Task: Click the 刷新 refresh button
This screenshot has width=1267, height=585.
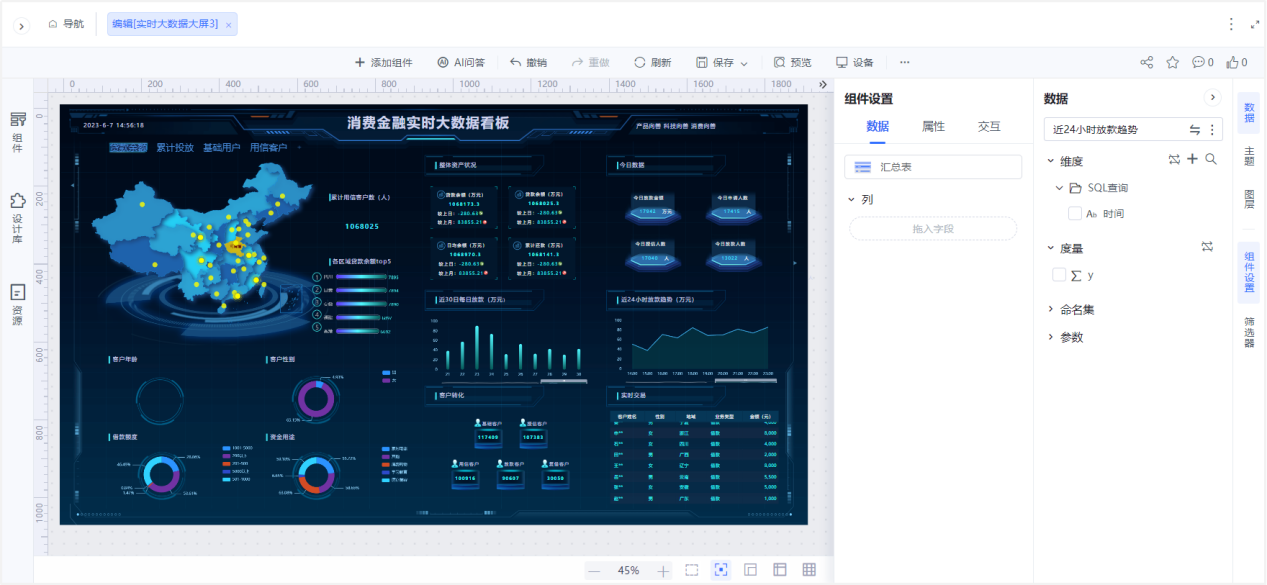Action: pyautogui.click(x=652, y=62)
